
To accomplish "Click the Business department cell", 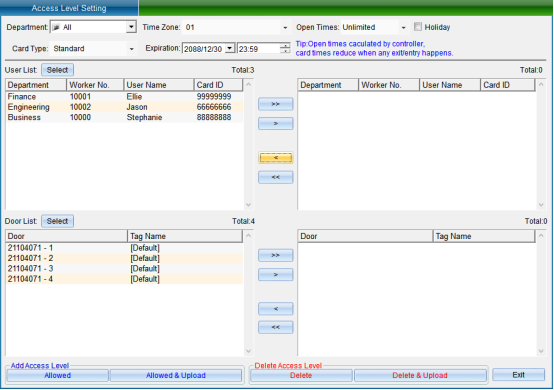I will [24, 117].
